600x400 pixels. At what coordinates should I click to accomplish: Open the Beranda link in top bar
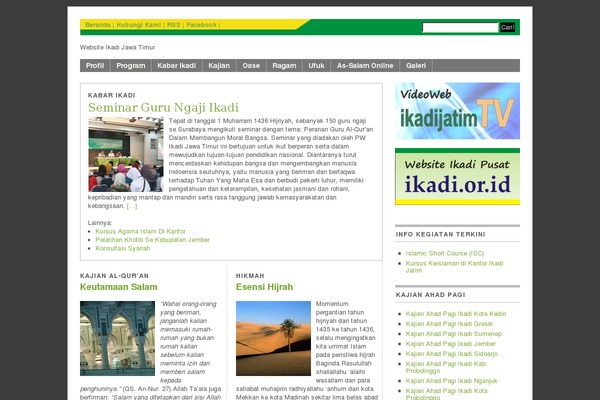coord(98,25)
